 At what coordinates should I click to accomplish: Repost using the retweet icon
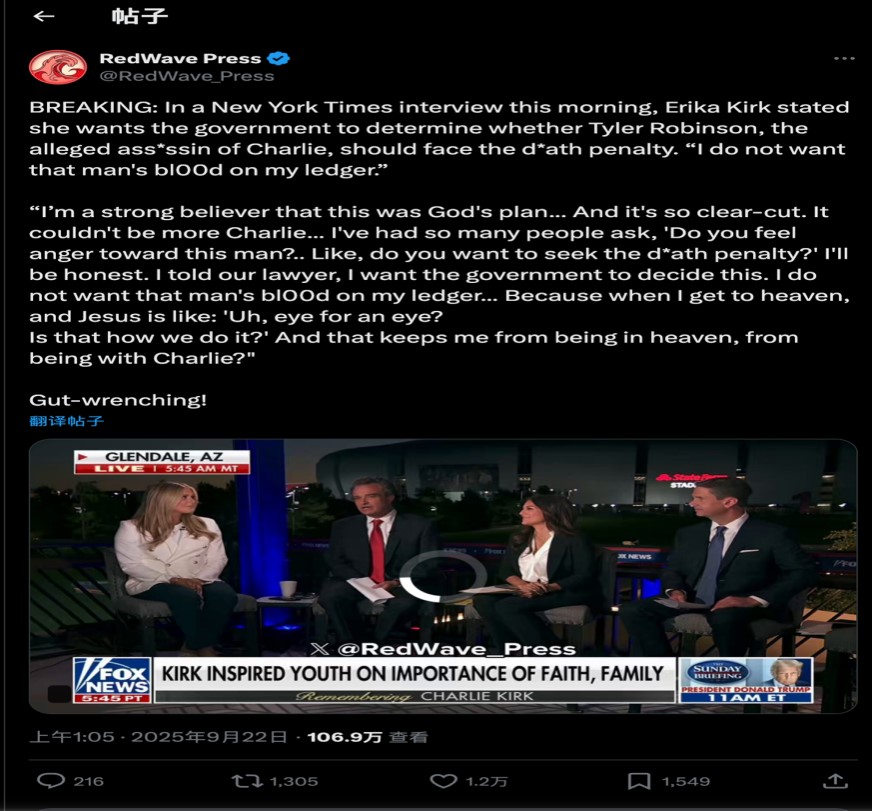tap(247, 781)
